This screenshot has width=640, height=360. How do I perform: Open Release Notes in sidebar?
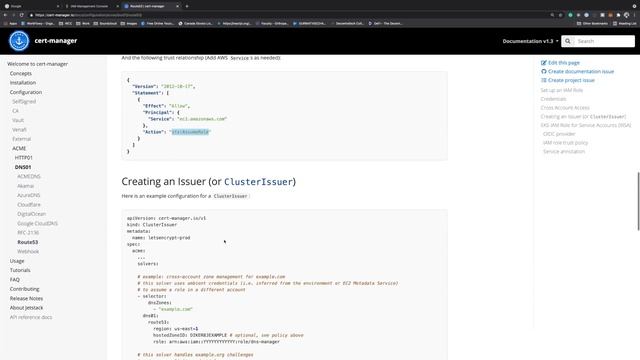(27, 299)
